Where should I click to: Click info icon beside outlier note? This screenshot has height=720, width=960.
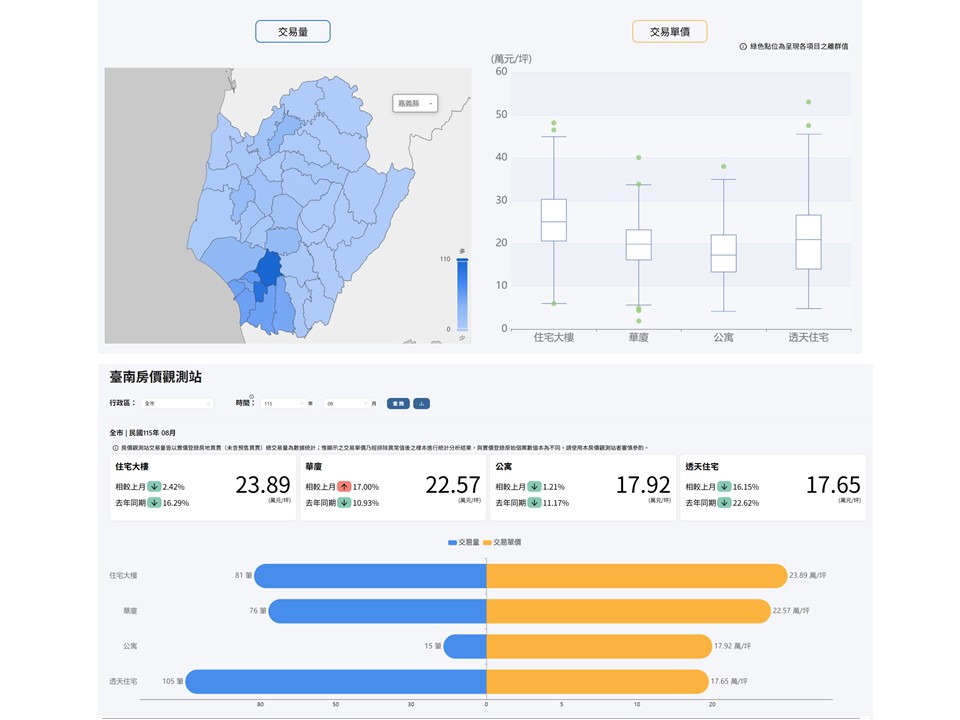743,47
